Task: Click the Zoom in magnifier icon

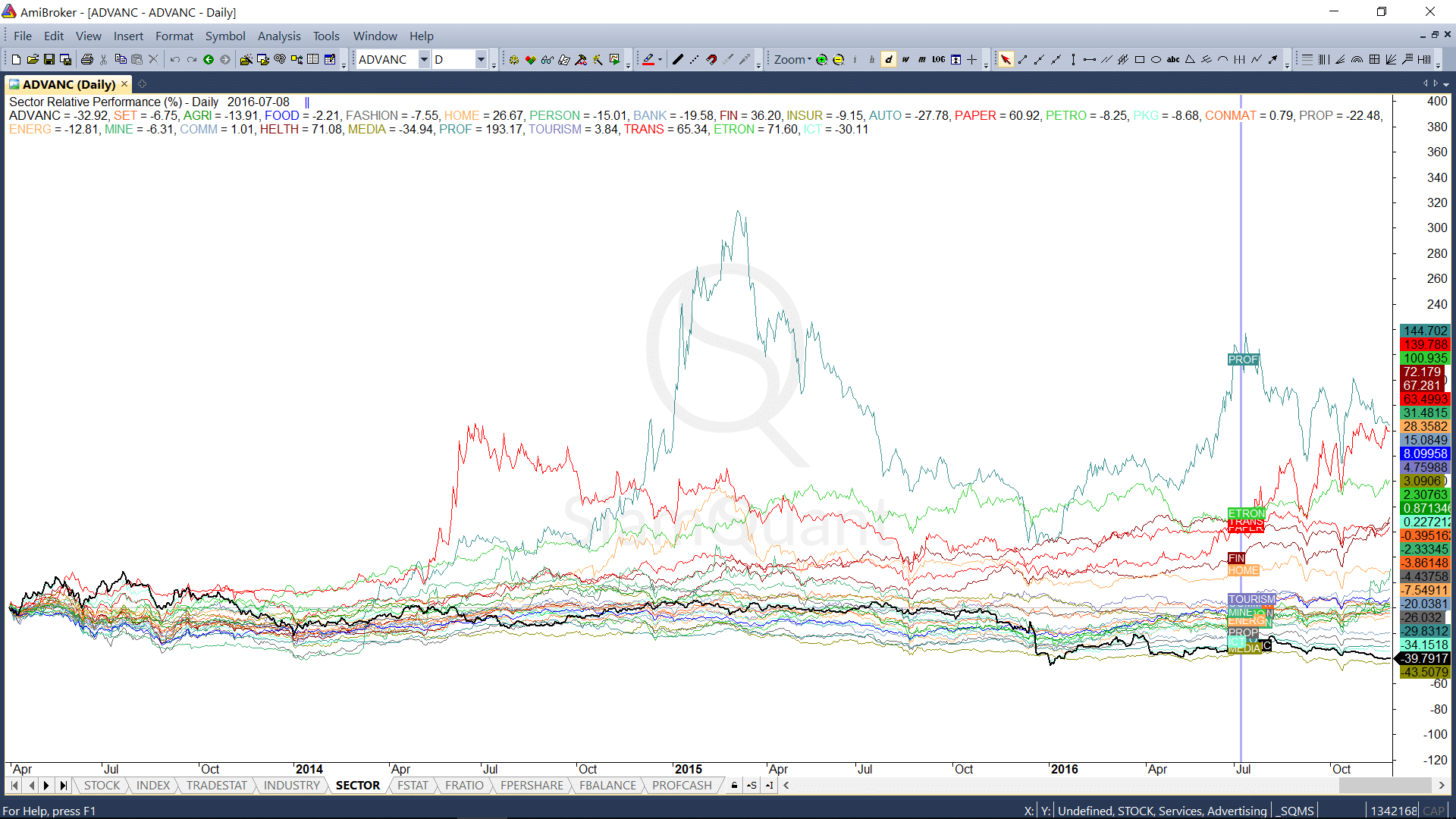Action: pyautogui.click(x=821, y=59)
